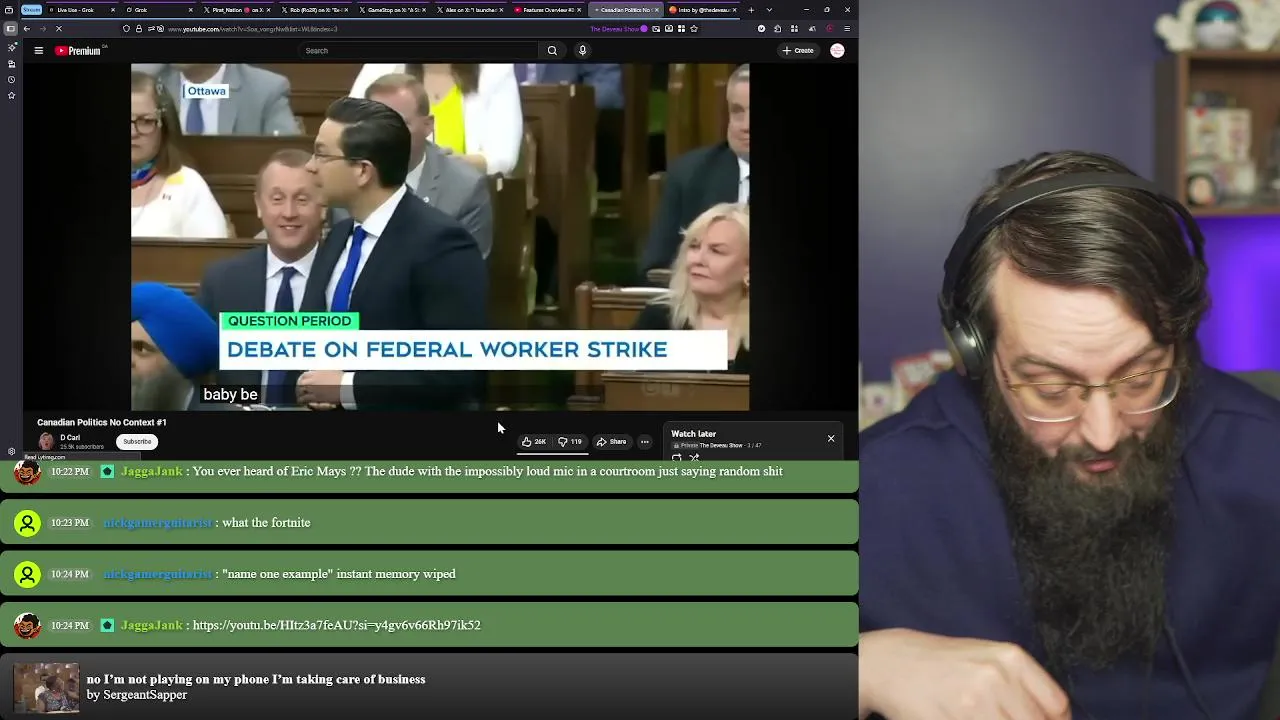The height and width of the screenshot is (720, 1280).
Task: Open JaggaJank's youtu.be link in chat
Action: [x=336, y=625]
